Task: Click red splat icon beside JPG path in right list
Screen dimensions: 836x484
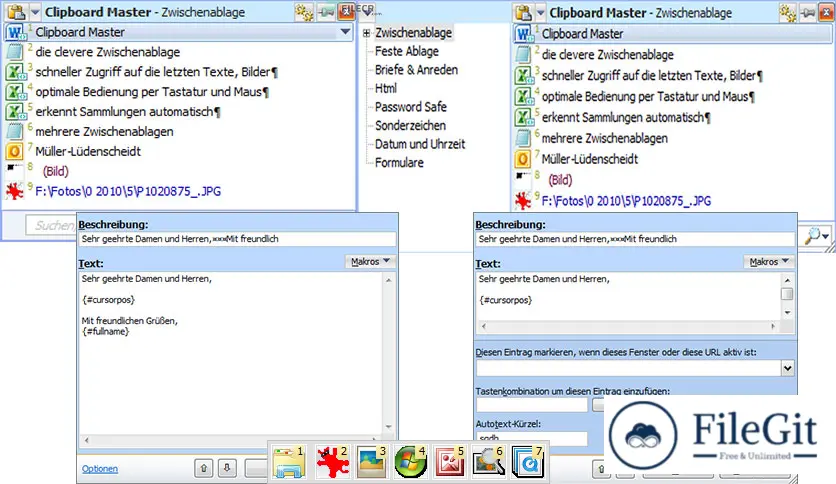Action: click(x=523, y=201)
